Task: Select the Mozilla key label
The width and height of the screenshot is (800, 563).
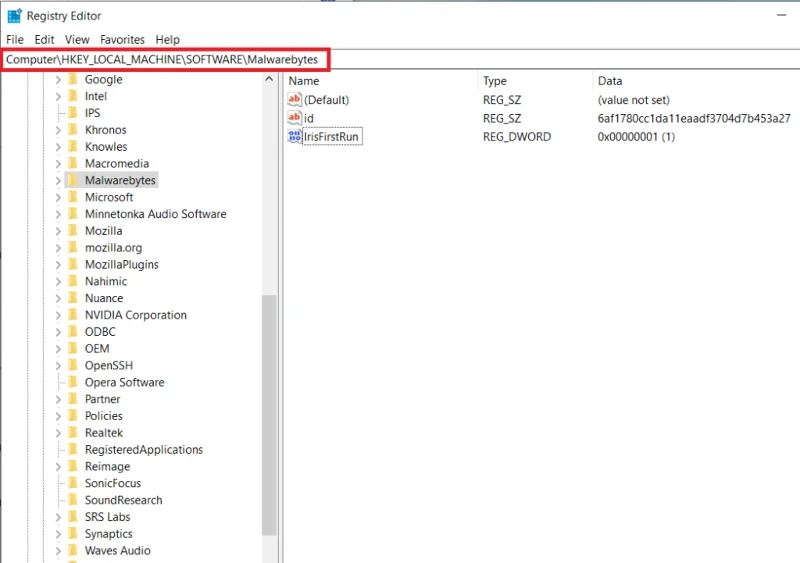Action: click(x=104, y=231)
